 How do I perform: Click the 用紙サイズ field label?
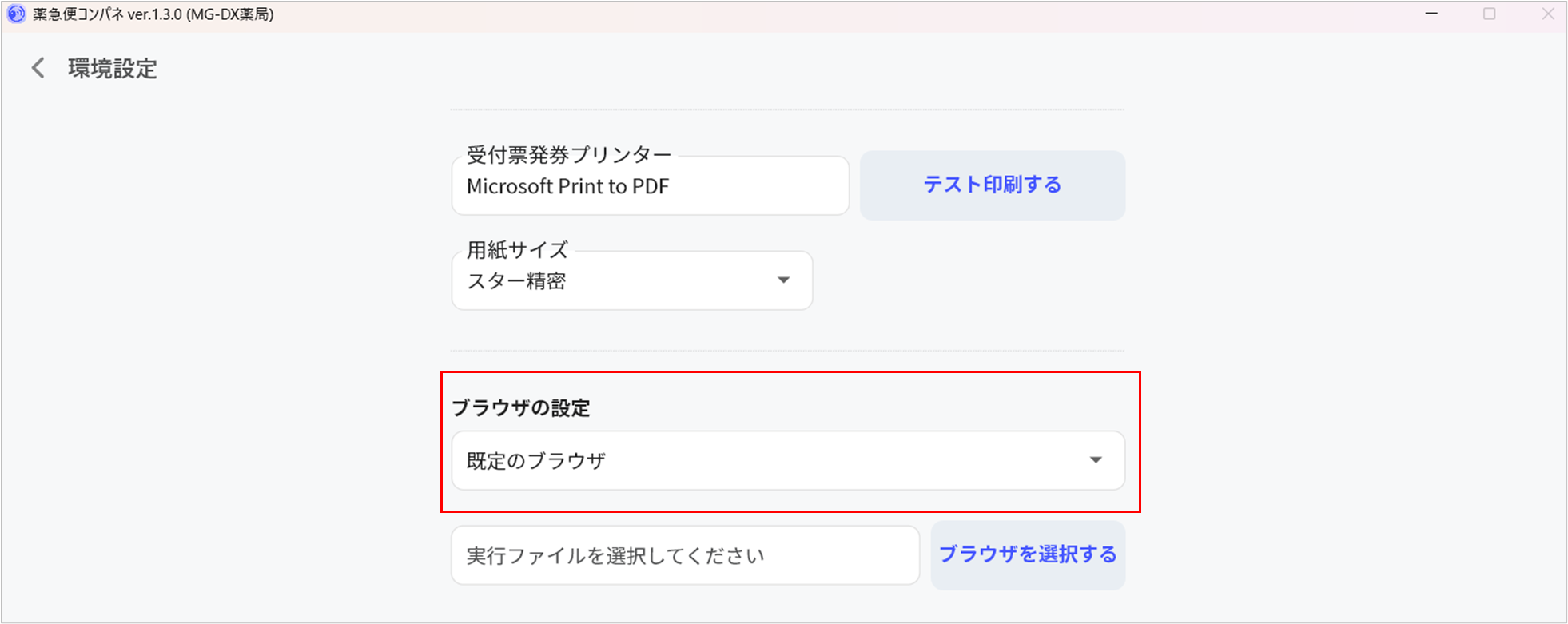[x=517, y=250]
